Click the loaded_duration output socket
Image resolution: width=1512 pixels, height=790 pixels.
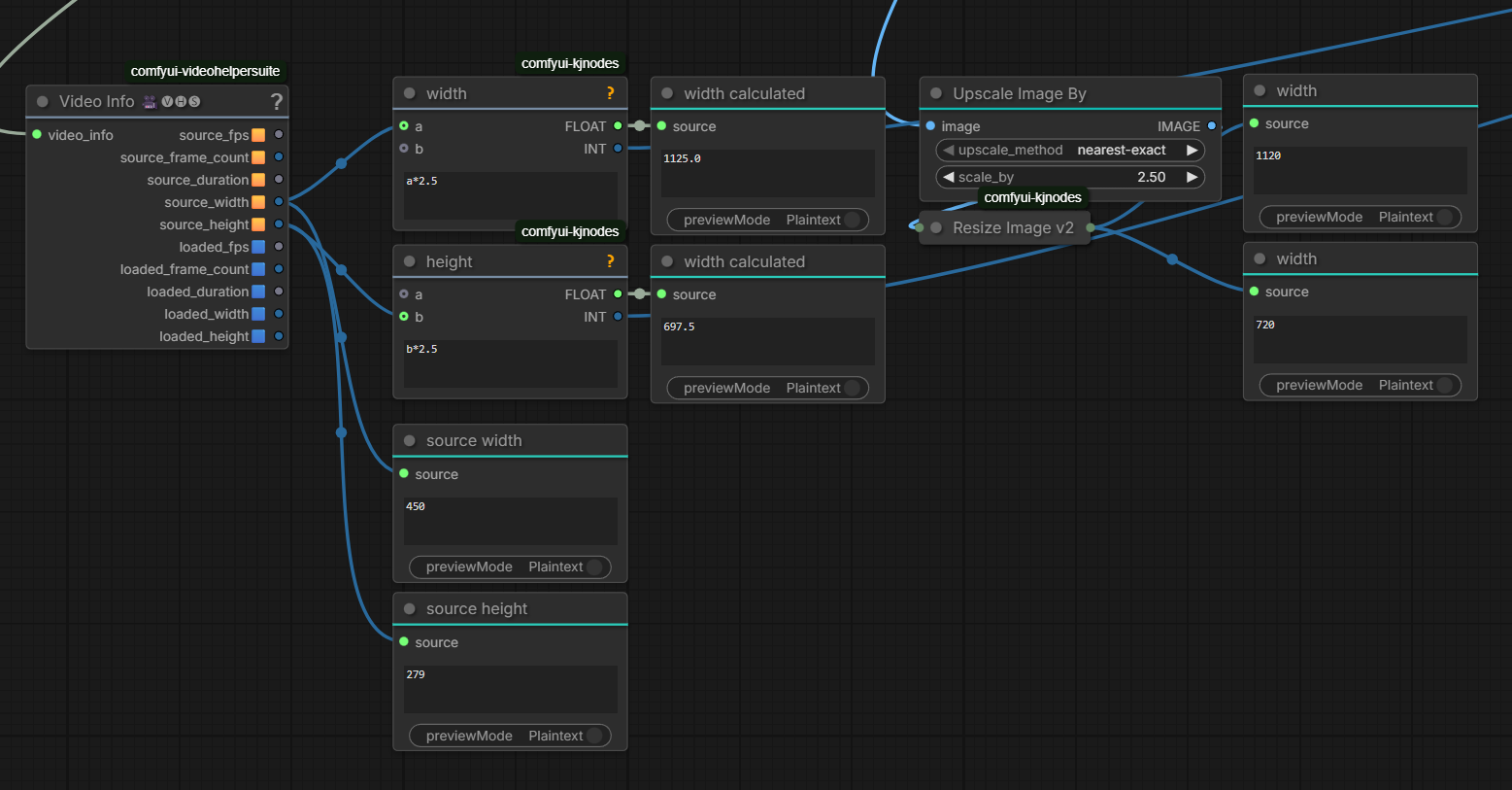tap(279, 292)
